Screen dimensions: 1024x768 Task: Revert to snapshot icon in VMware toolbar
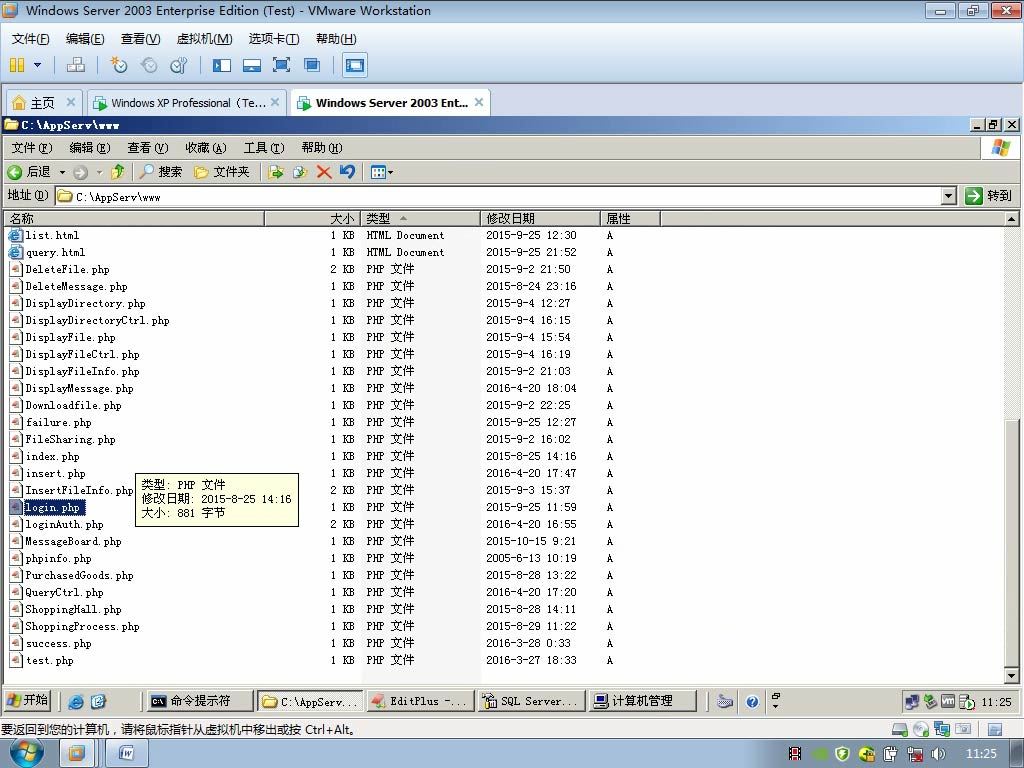pos(149,65)
